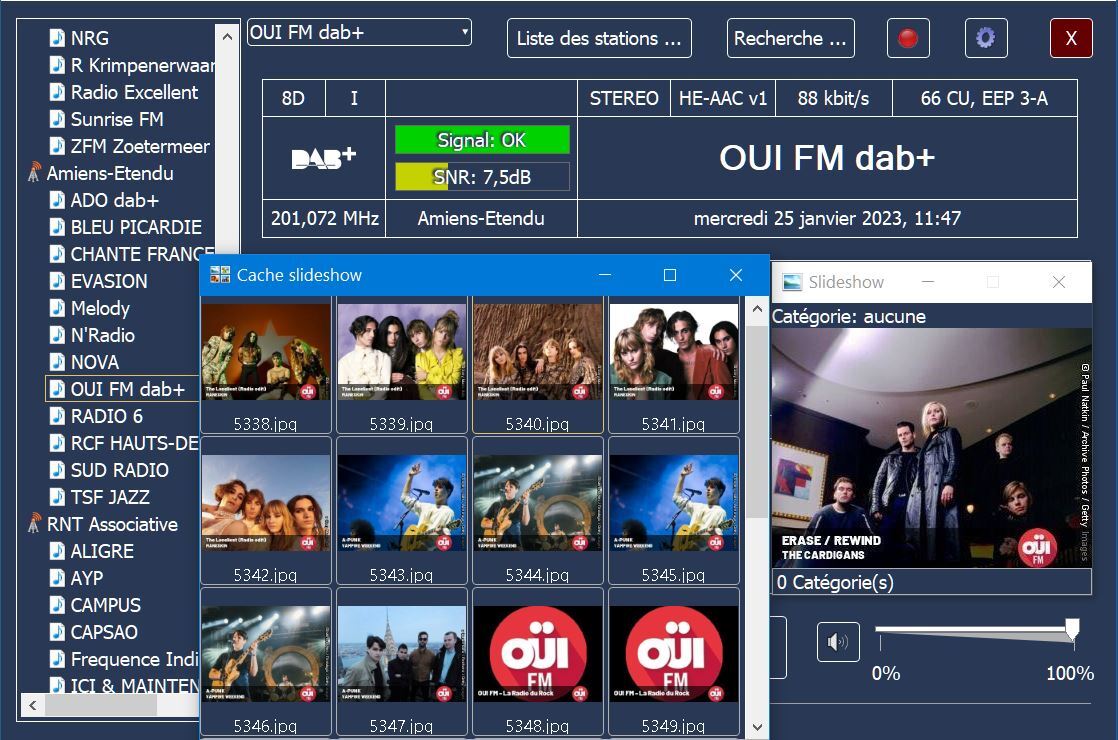Click the horizontal scrollbar thumb in station list
Image resolution: width=1118 pixels, height=740 pixels.
101,705
